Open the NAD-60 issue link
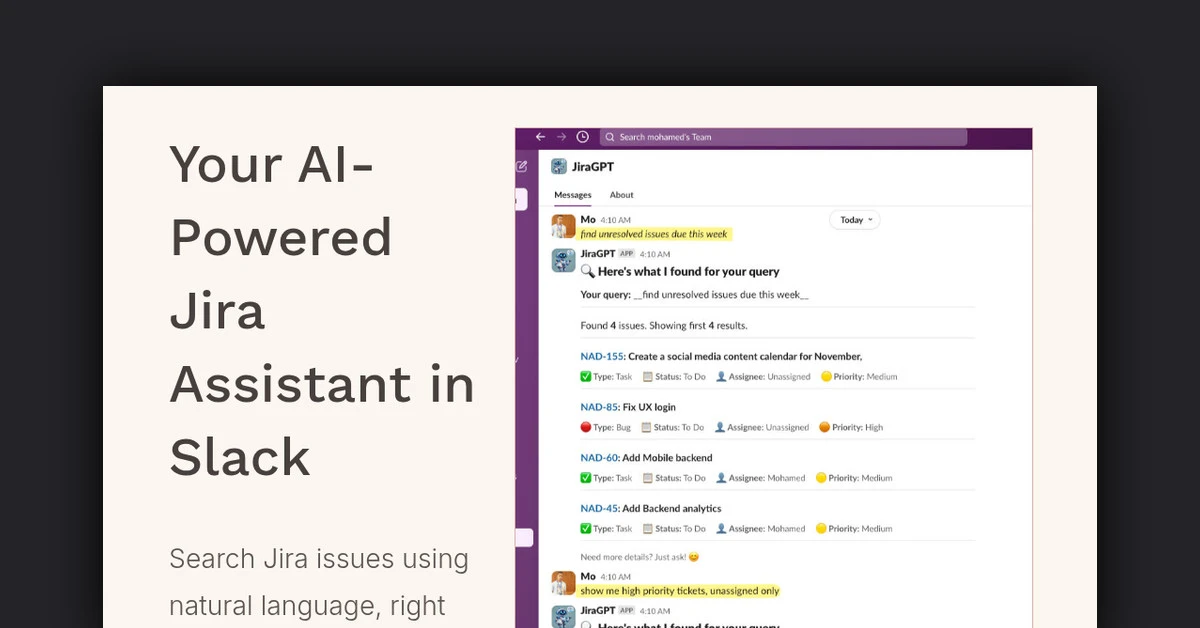This screenshot has height=628, width=1200. (599, 458)
